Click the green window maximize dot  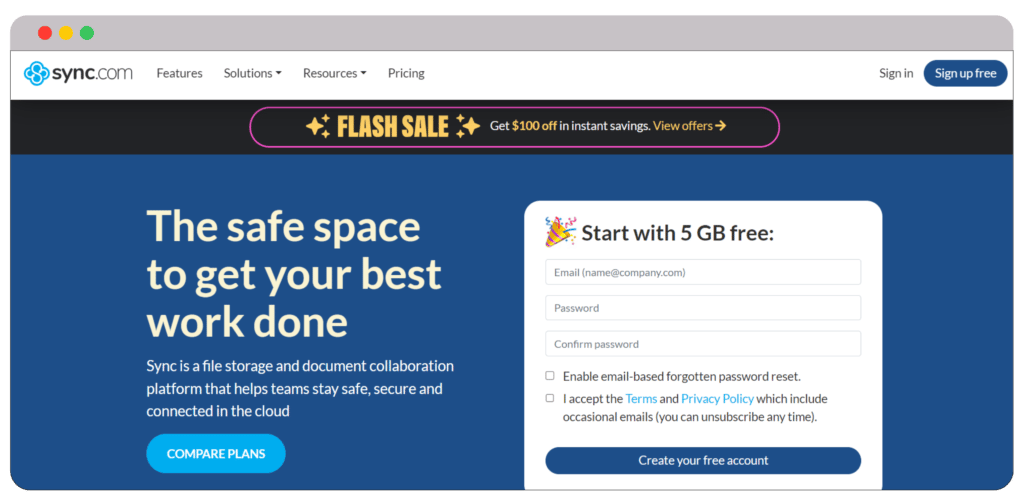[87, 33]
